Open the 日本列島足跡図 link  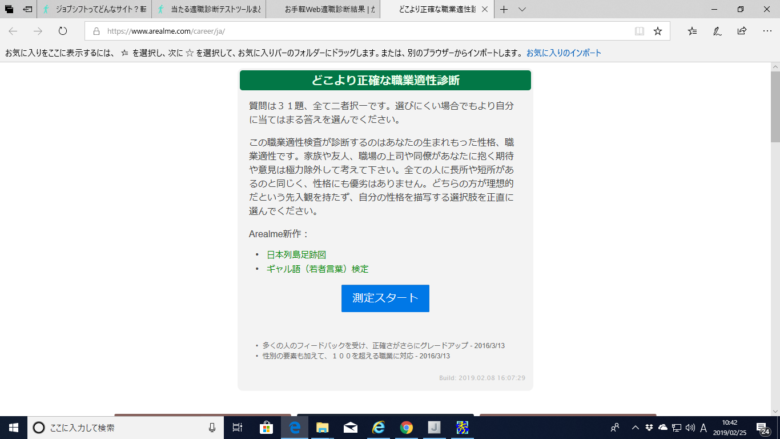pyautogui.click(x=296, y=255)
